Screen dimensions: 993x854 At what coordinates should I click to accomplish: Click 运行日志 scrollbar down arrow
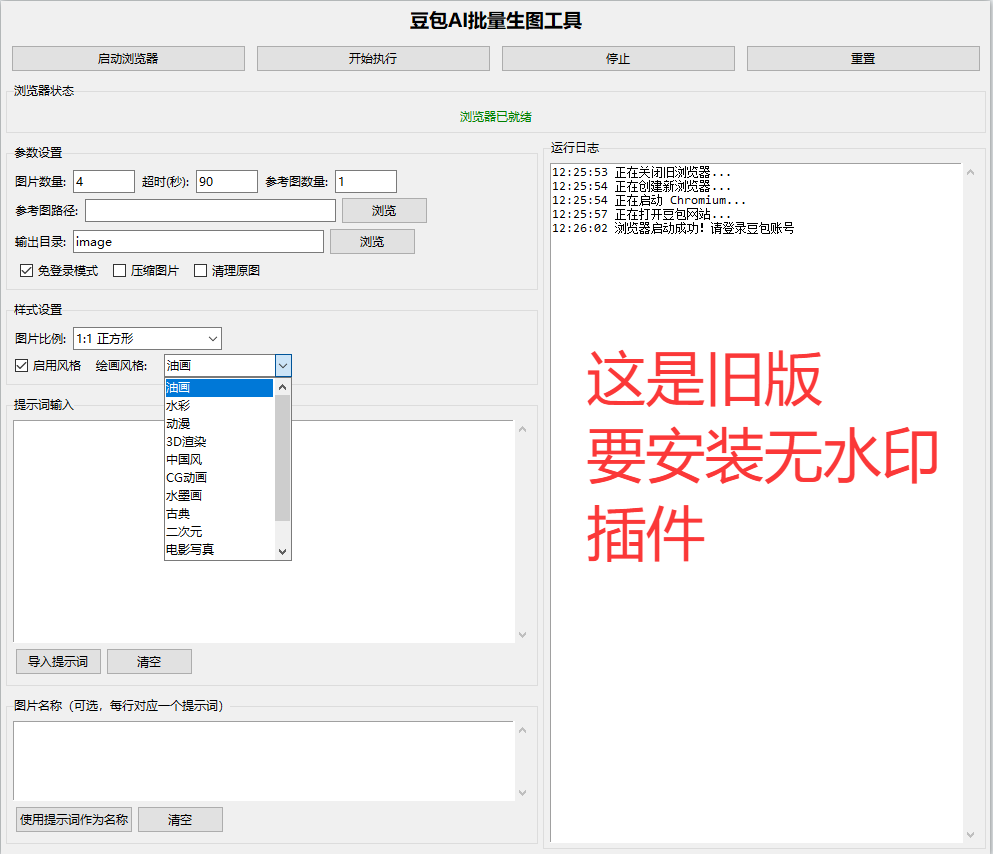(970, 835)
